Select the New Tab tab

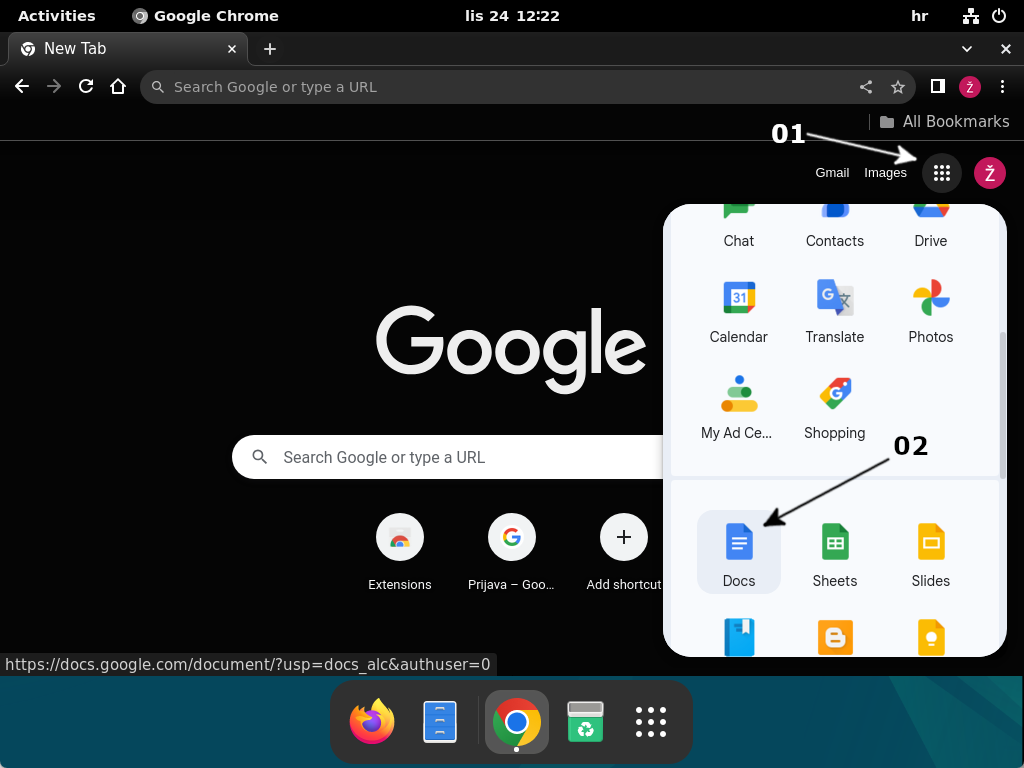pos(128,49)
